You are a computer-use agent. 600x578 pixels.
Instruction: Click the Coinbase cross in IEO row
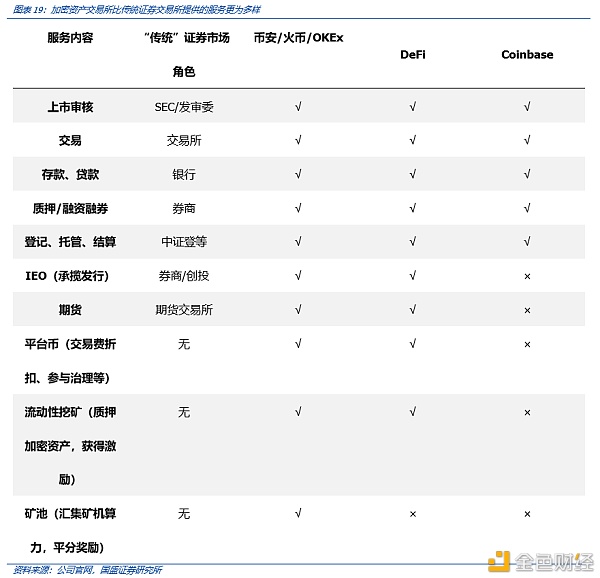coord(527,276)
